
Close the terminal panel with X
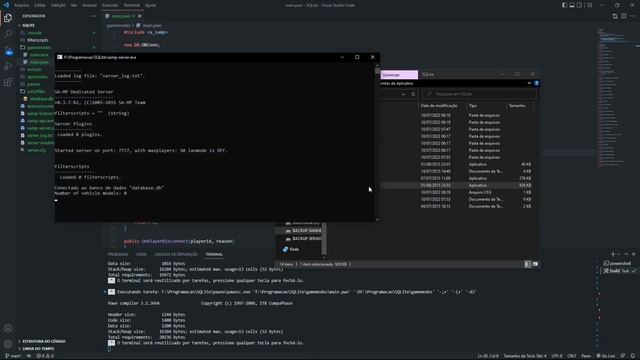pos(633,254)
